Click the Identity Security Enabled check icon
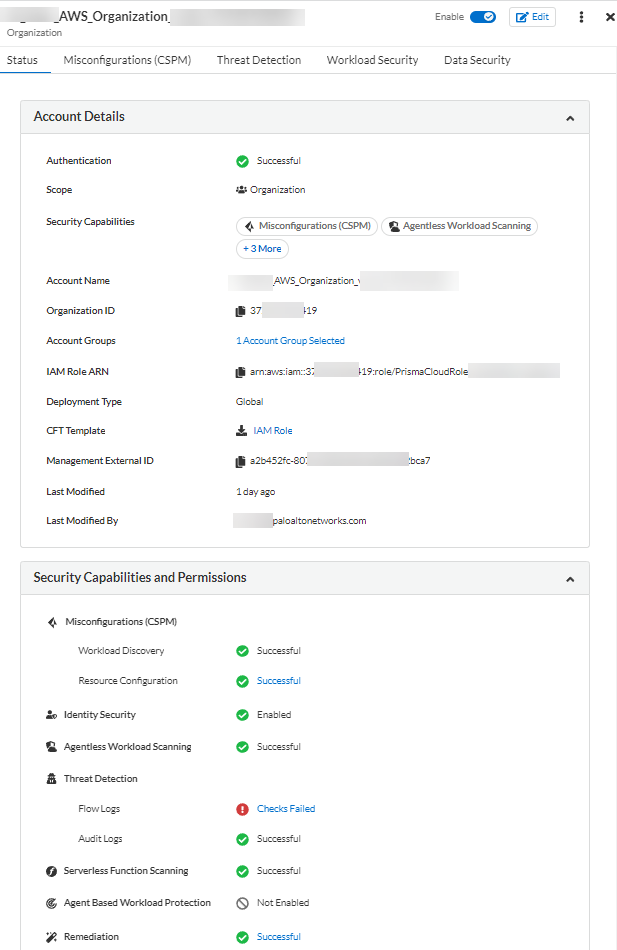This screenshot has width=617, height=950. point(242,715)
